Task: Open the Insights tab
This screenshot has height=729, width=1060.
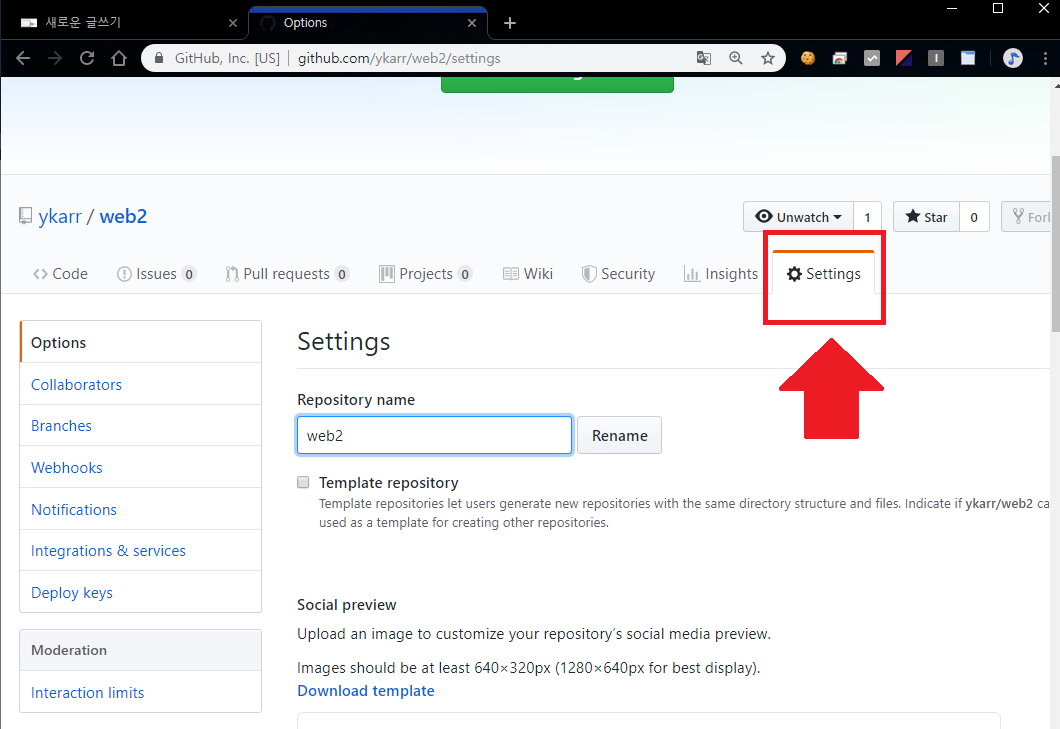Action: (721, 274)
